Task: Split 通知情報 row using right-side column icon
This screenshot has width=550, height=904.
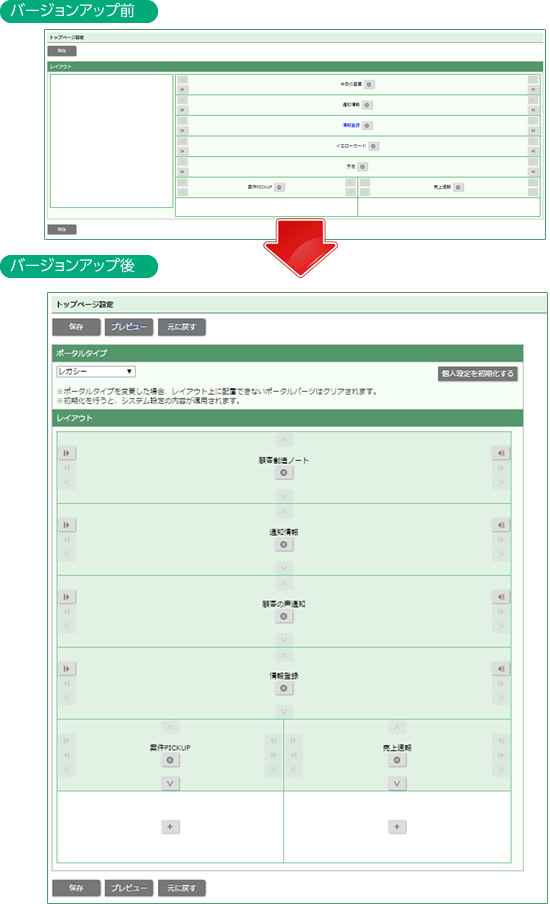Action: pyautogui.click(x=500, y=525)
